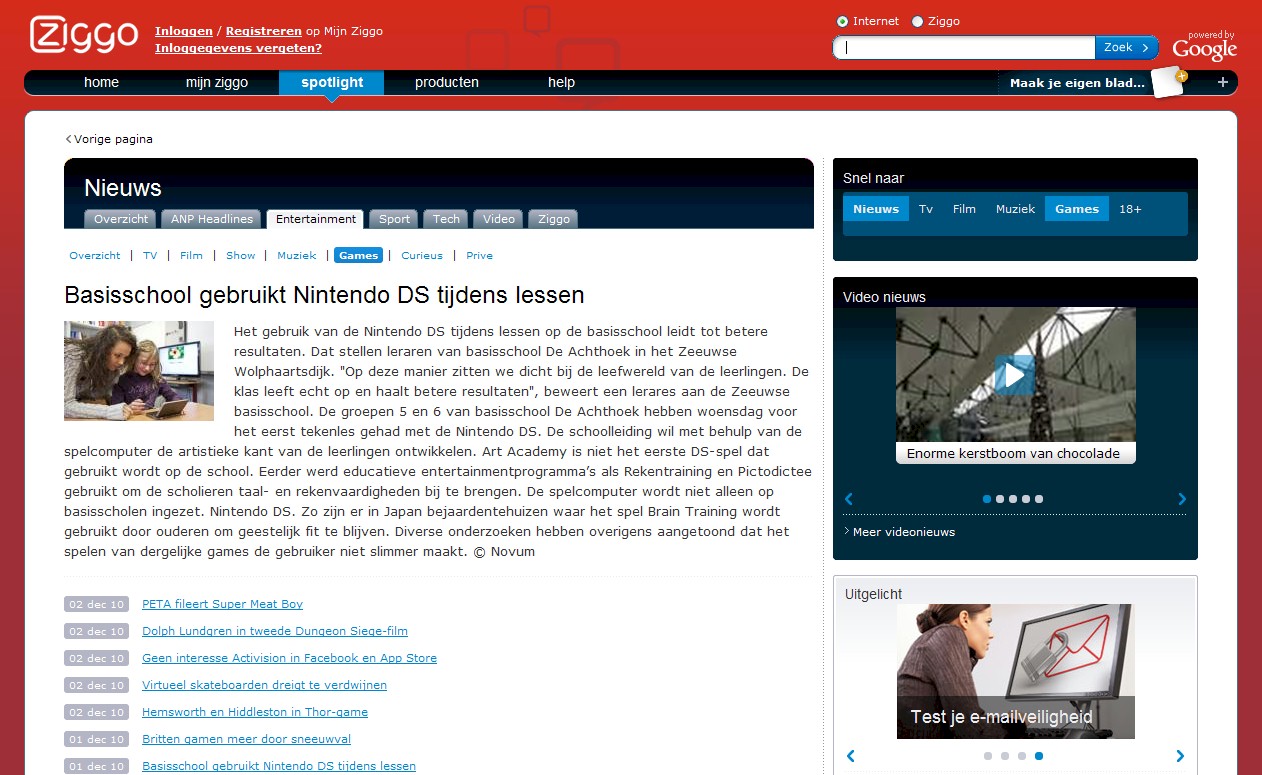Click the plus icon in navigation bar
This screenshot has width=1262, height=775.
pos(1222,82)
